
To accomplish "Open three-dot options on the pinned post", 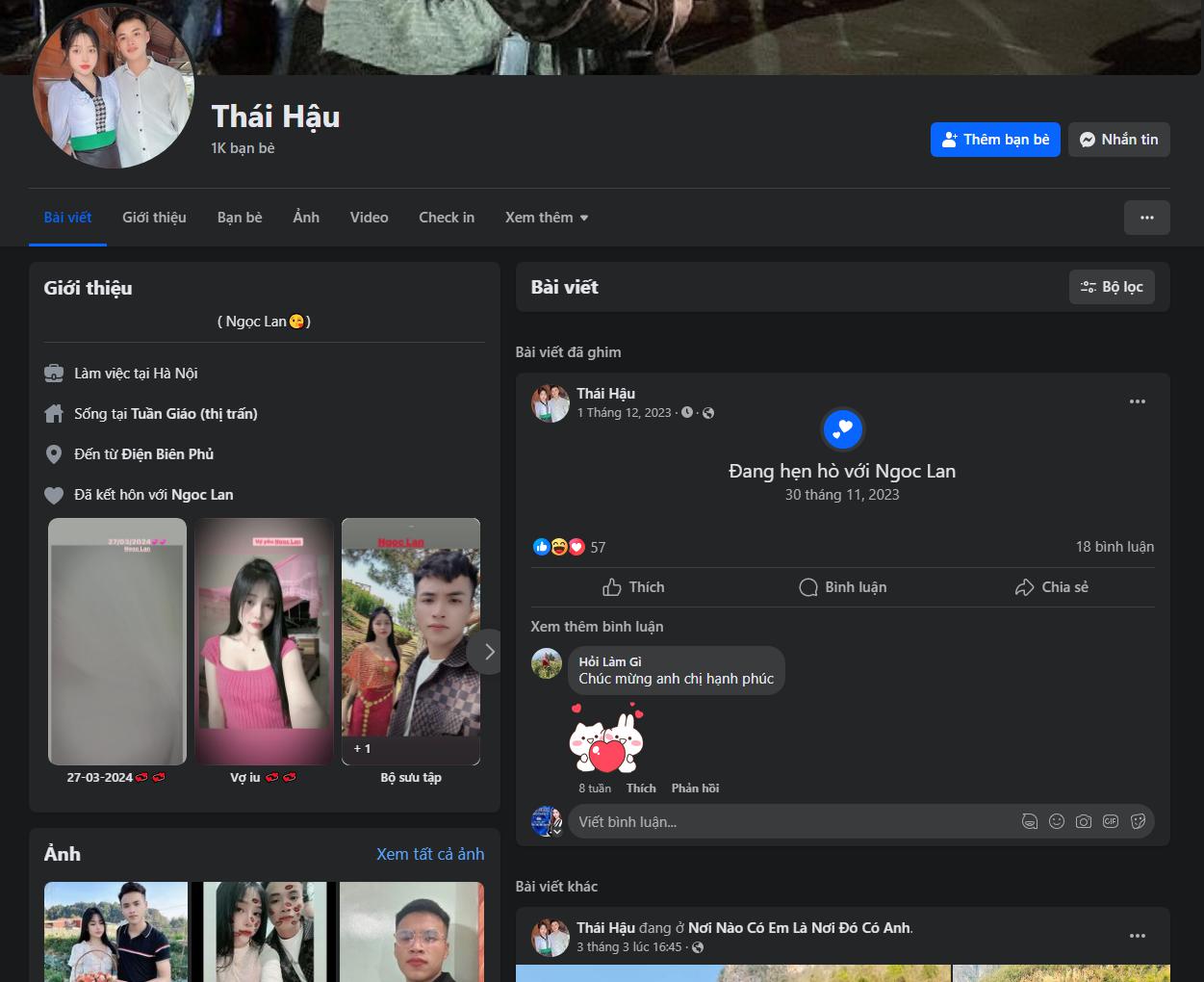I will pos(1138,401).
